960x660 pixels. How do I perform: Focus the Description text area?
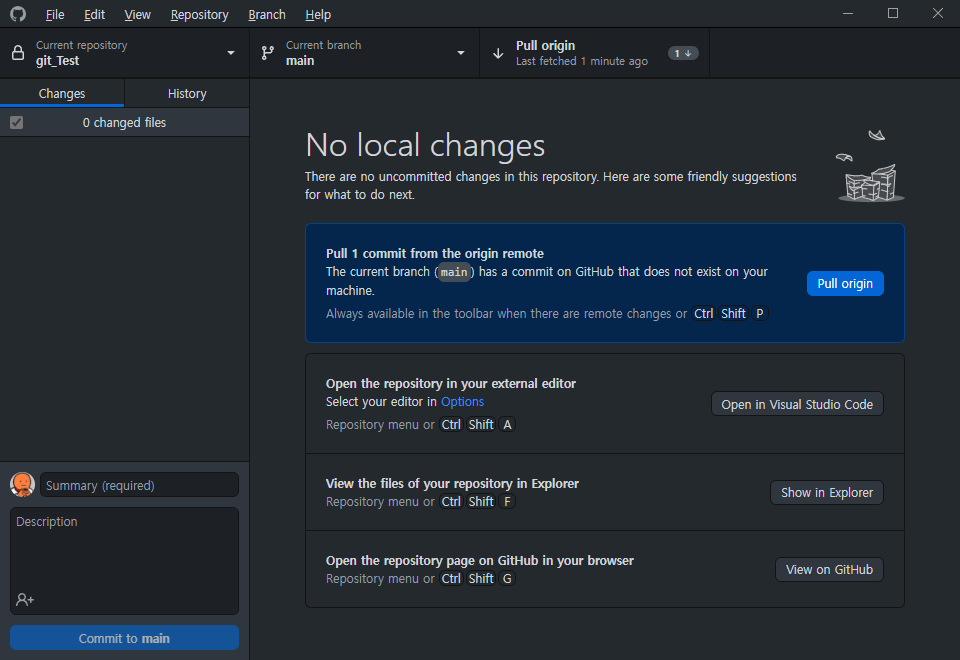(x=124, y=560)
